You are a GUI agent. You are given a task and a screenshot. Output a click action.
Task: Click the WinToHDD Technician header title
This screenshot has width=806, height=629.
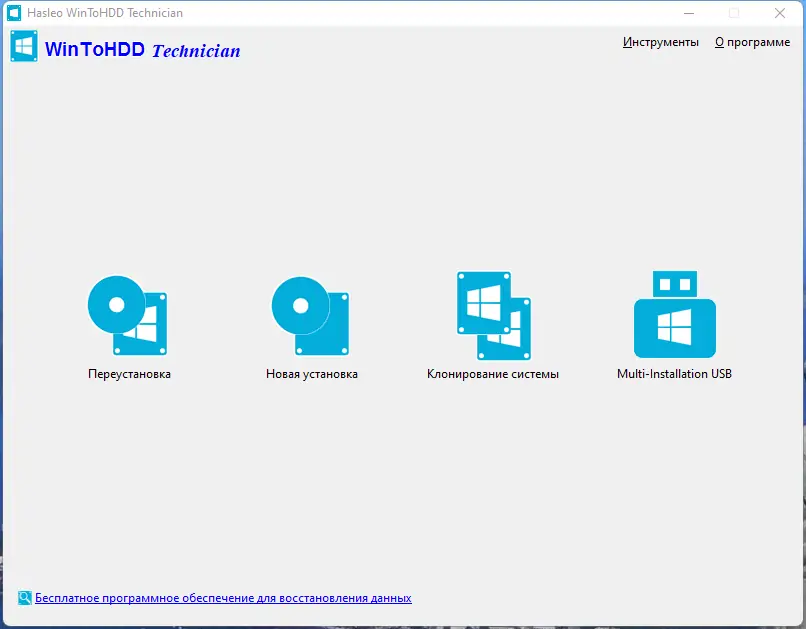142,50
